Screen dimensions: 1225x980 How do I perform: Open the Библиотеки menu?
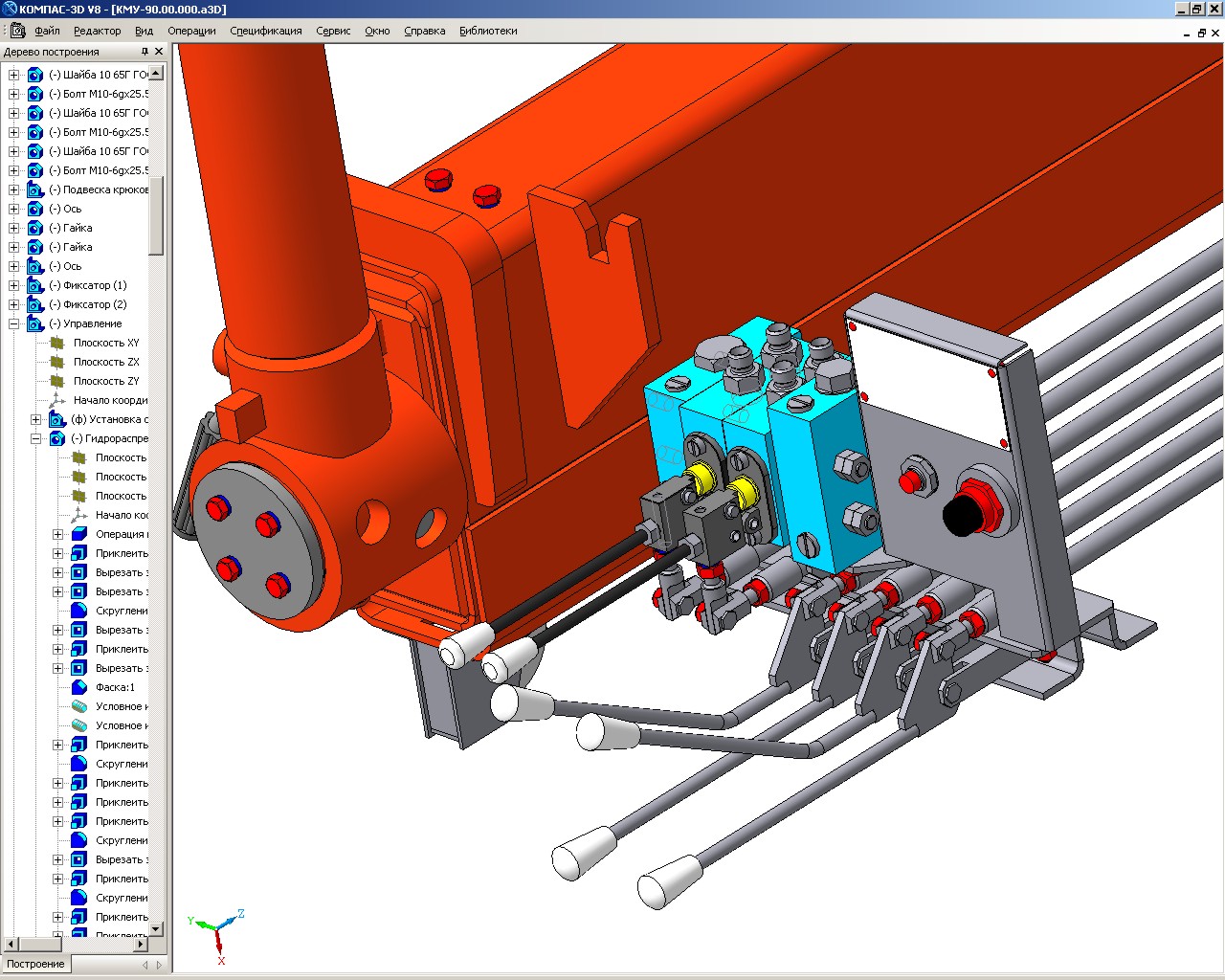[x=488, y=31]
